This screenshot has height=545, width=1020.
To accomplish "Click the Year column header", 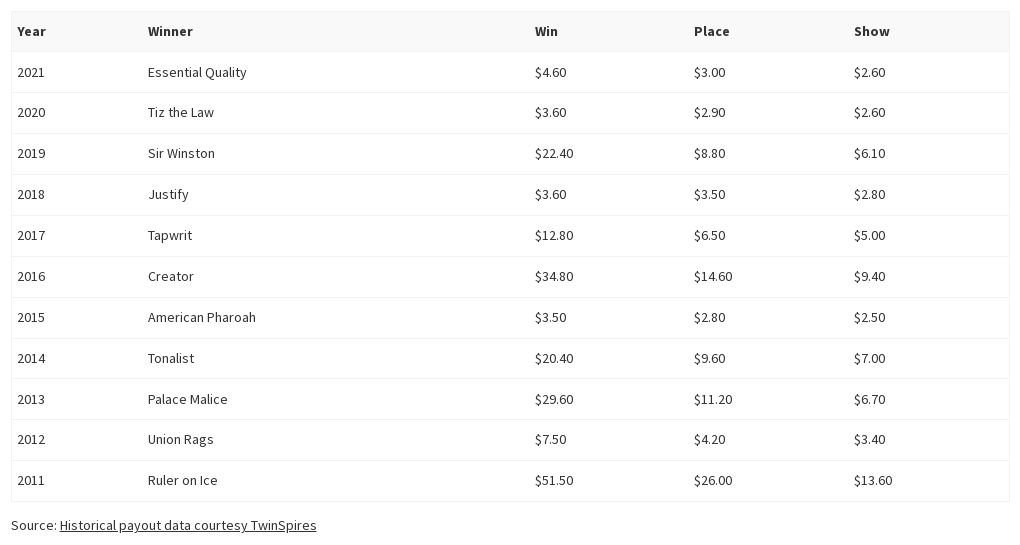I will [31, 31].
